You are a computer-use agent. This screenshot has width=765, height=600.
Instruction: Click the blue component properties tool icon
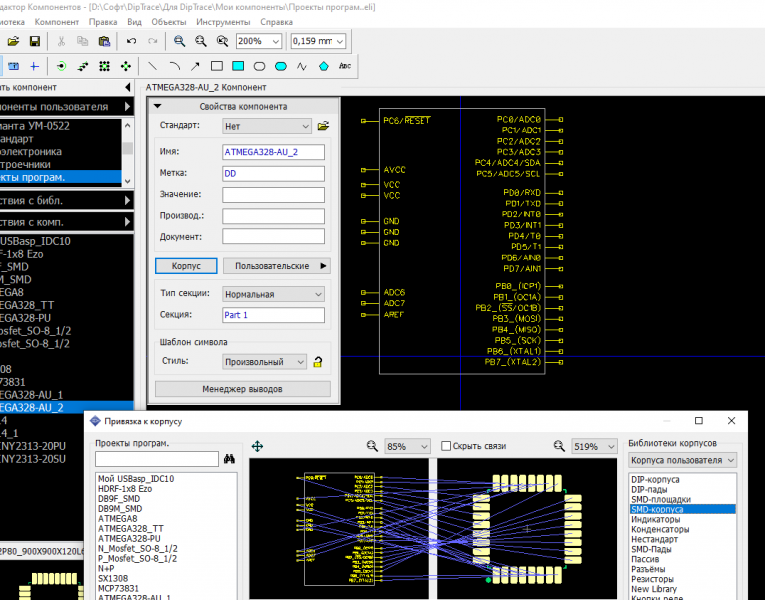point(13,66)
